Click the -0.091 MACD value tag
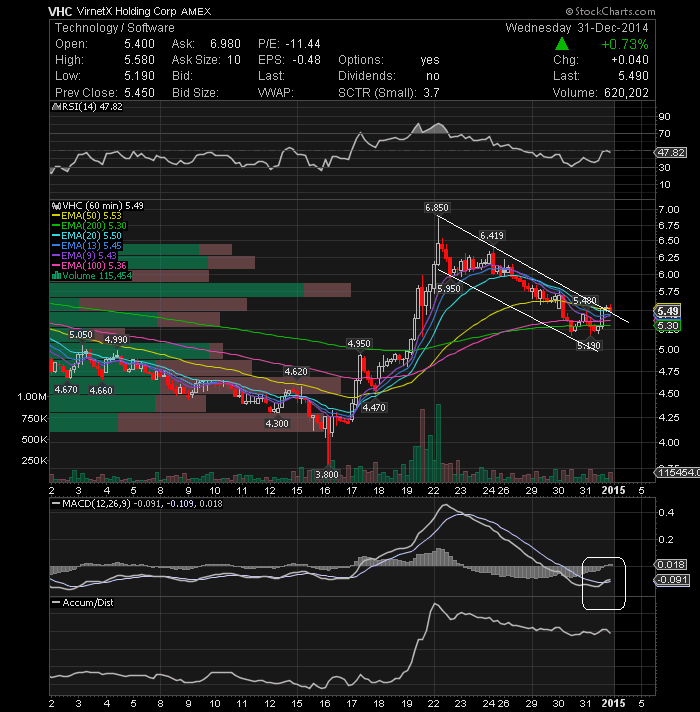 coord(672,580)
